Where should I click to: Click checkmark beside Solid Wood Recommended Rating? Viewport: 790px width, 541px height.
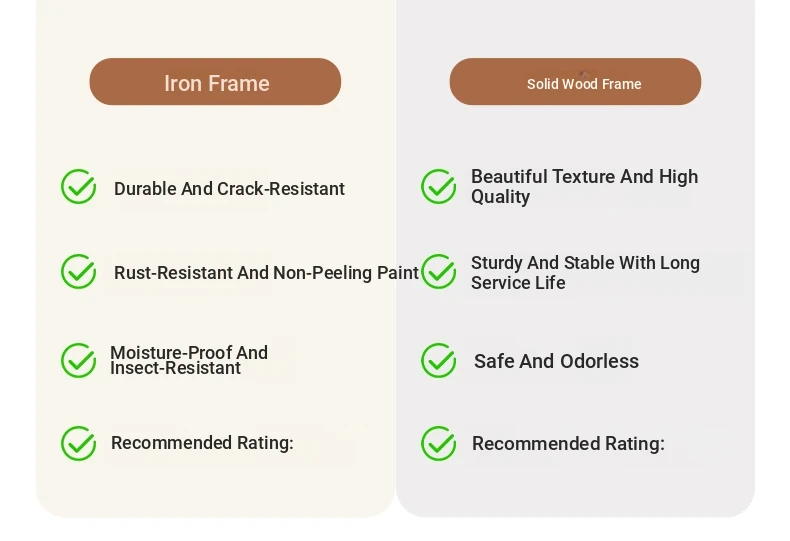[x=439, y=444]
